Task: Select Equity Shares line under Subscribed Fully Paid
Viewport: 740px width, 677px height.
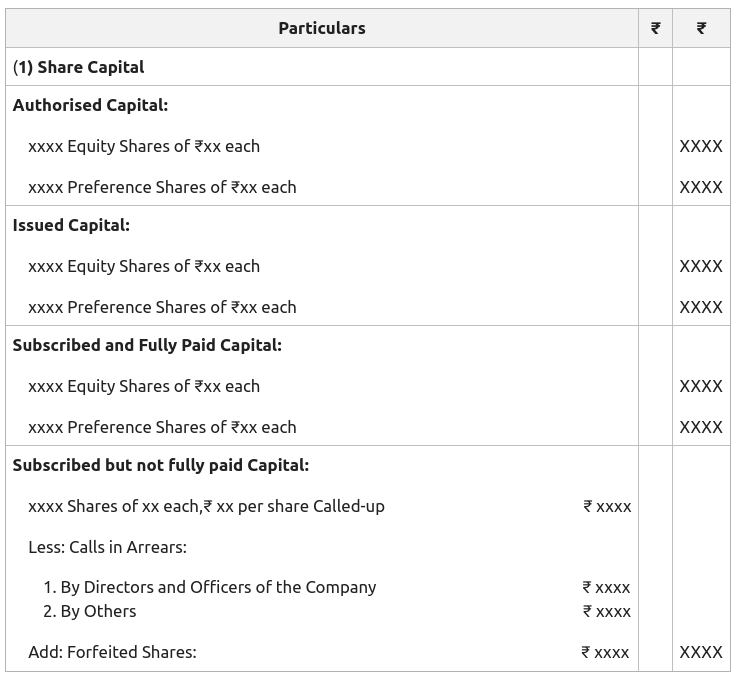Action: coord(144,386)
